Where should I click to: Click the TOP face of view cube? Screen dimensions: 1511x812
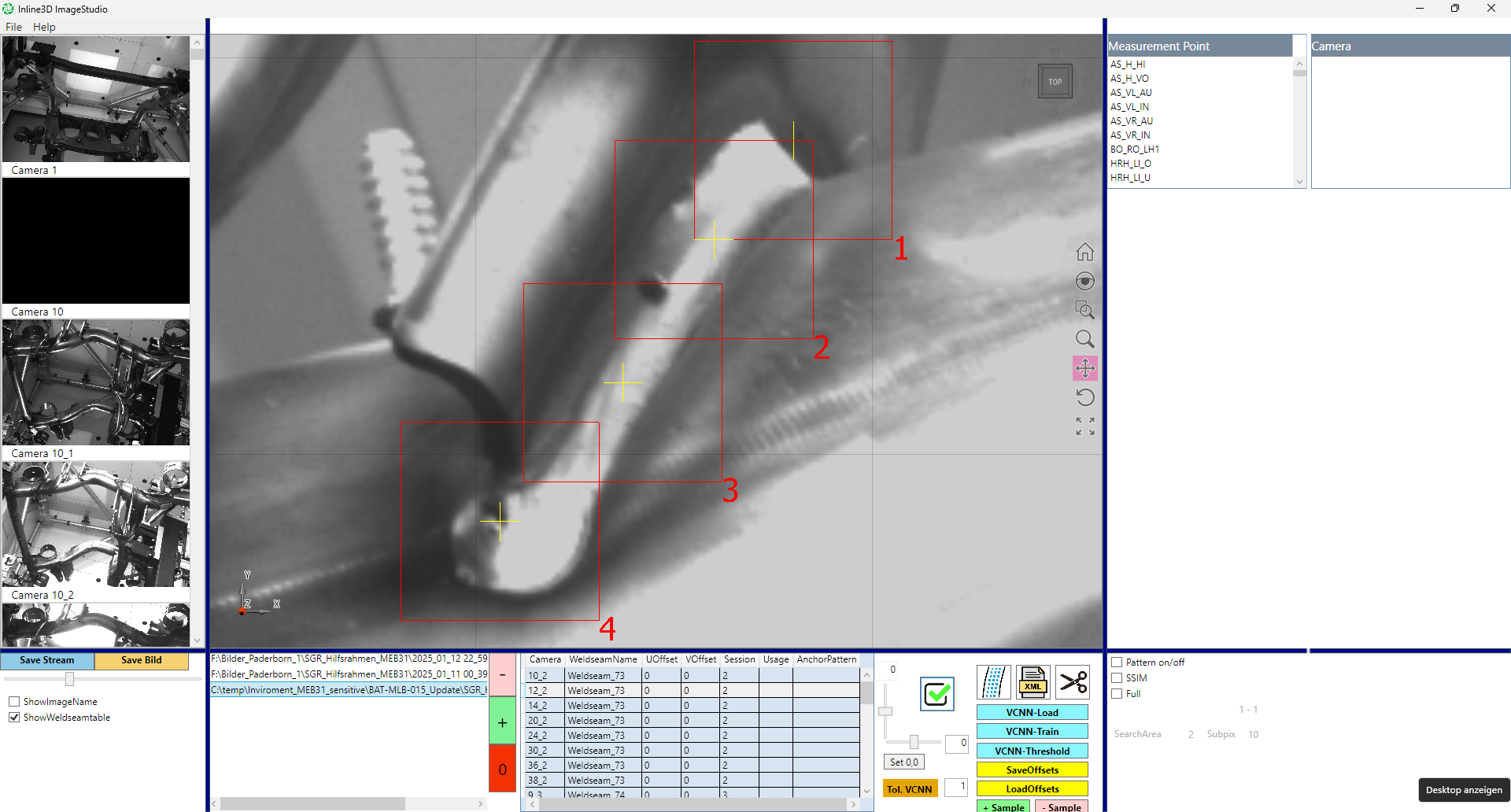click(x=1055, y=81)
